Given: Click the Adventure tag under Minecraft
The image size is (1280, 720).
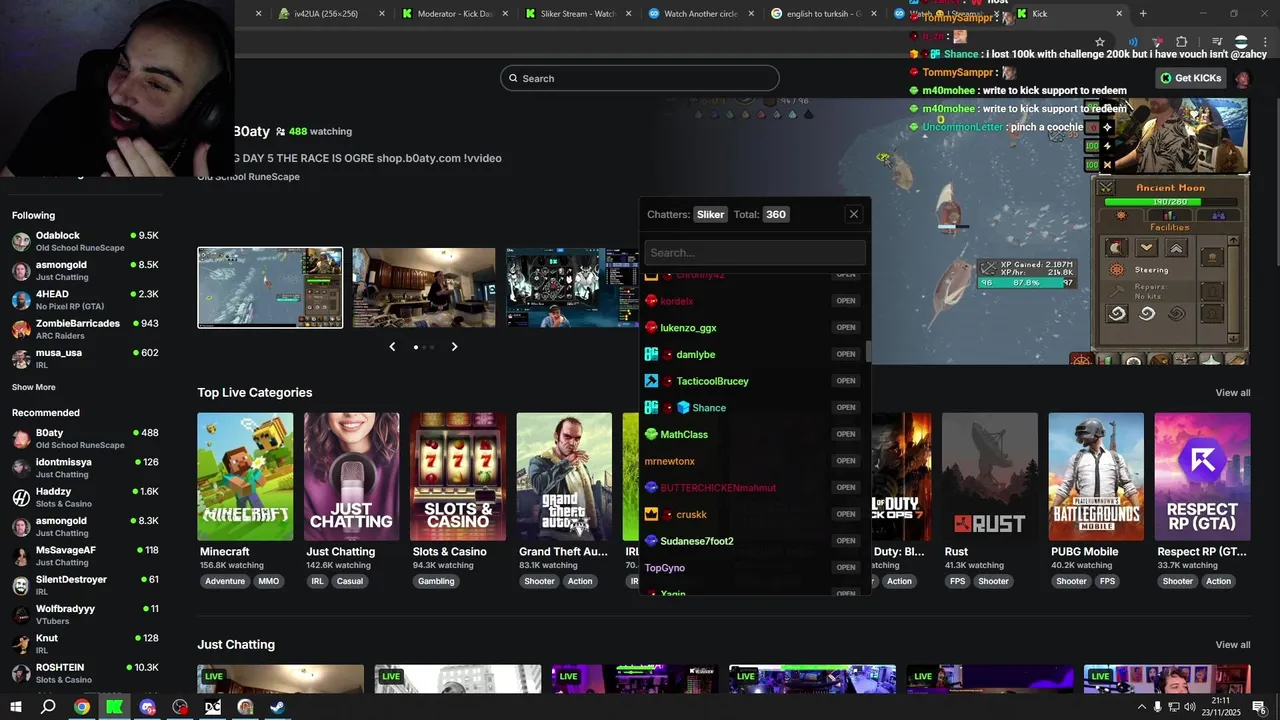Looking at the screenshot, I should pos(225,581).
